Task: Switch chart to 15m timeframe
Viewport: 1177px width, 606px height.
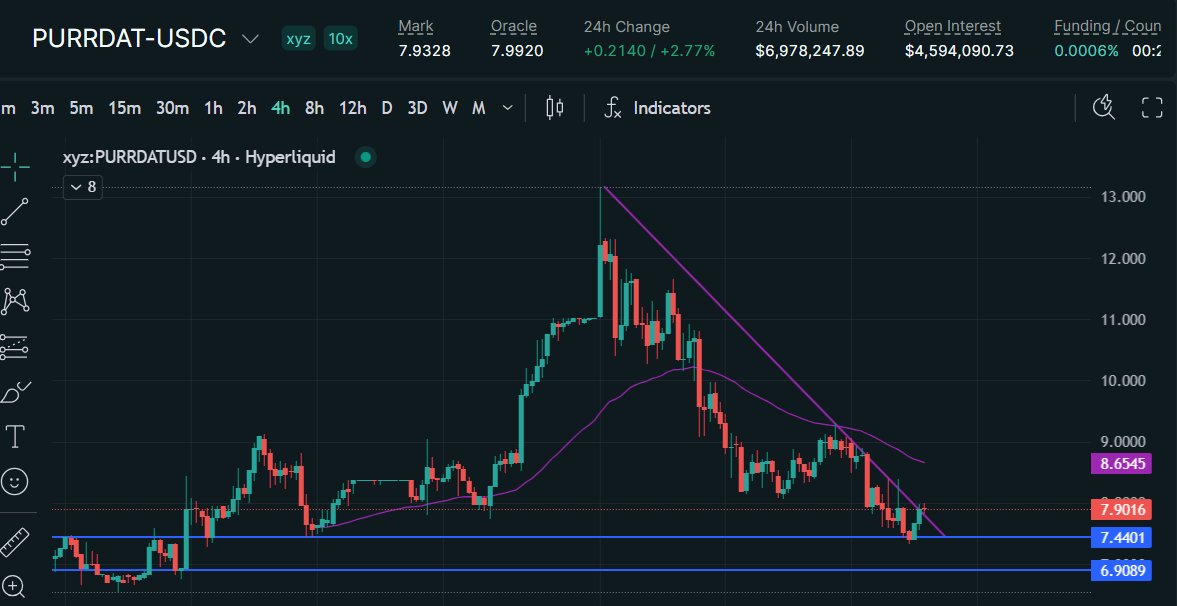Action: (125, 108)
